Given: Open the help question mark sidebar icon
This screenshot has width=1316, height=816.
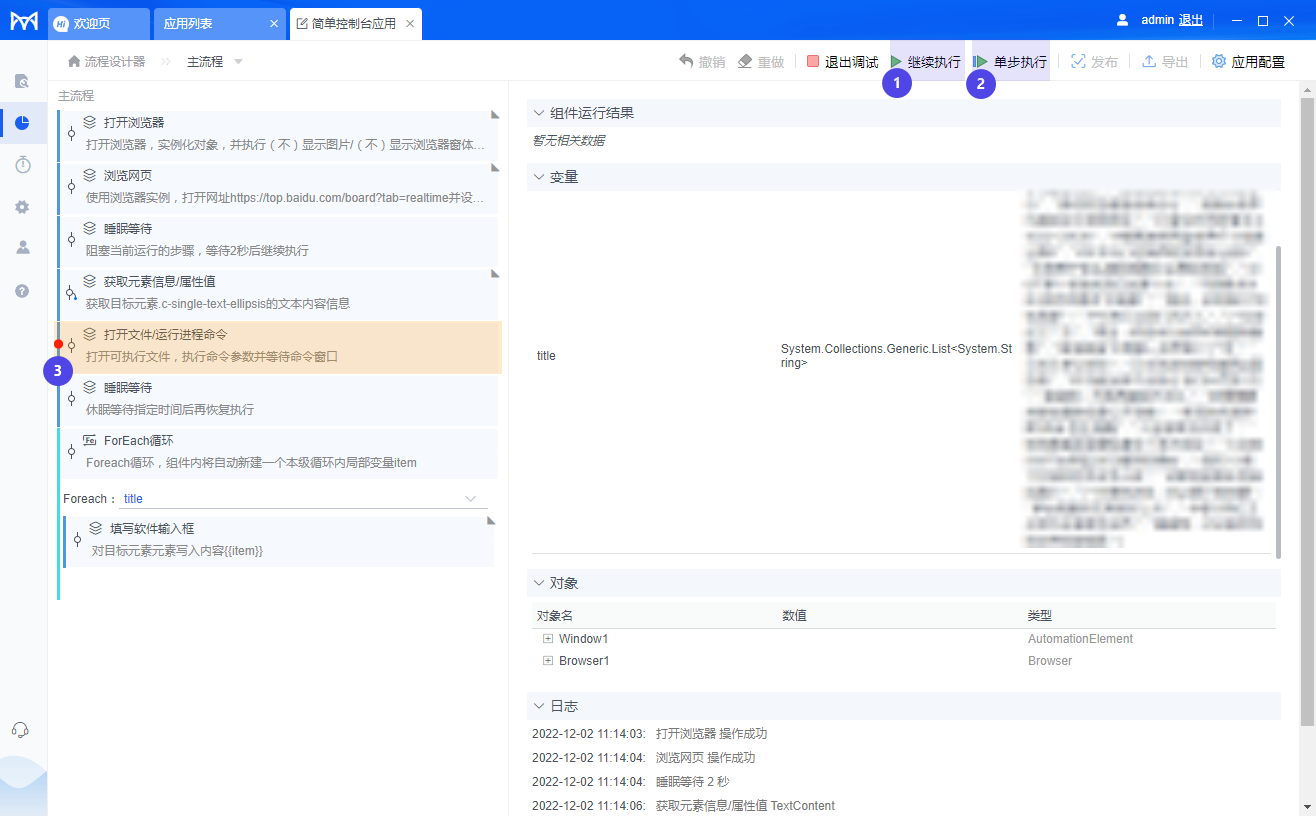Looking at the screenshot, I should click(22, 291).
